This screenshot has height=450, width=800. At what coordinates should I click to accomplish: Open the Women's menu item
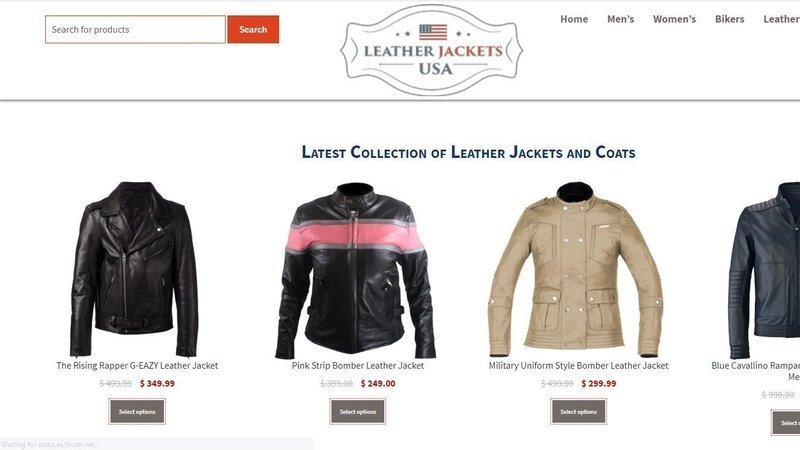[x=674, y=19]
